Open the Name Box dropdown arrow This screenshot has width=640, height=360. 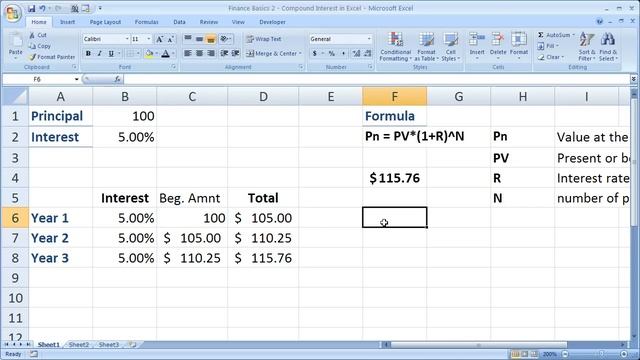click(x=76, y=79)
